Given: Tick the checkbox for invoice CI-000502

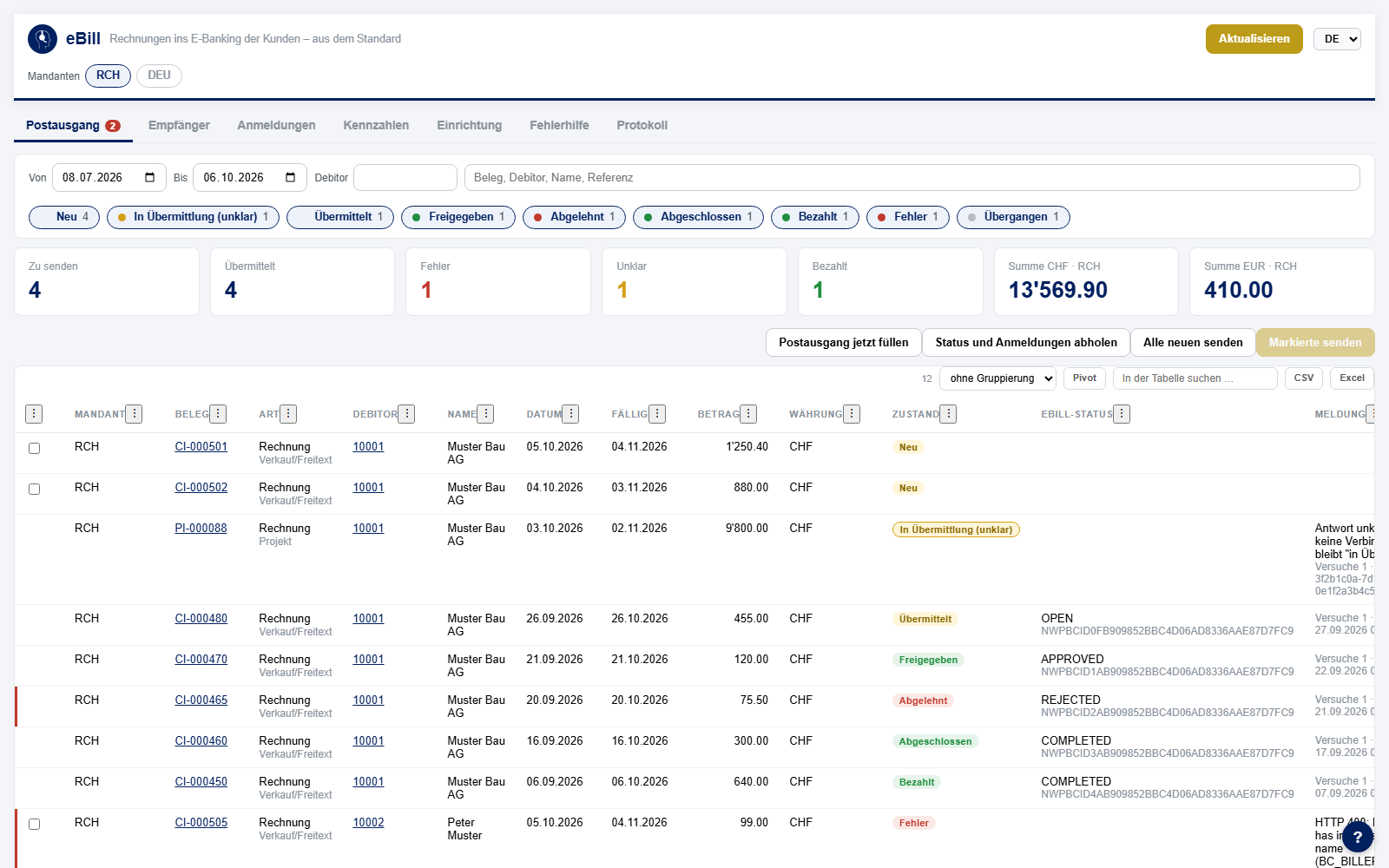Looking at the screenshot, I should [34, 489].
